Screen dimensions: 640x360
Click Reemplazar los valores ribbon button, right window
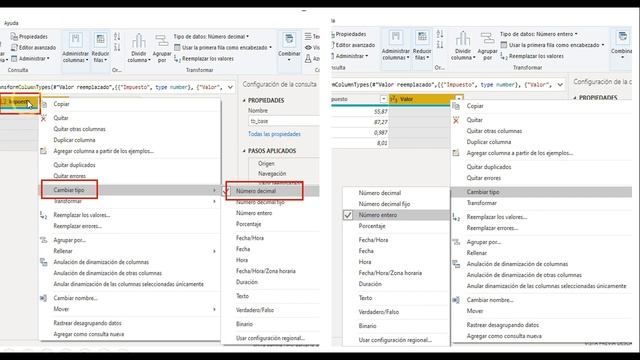pos(532,56)
